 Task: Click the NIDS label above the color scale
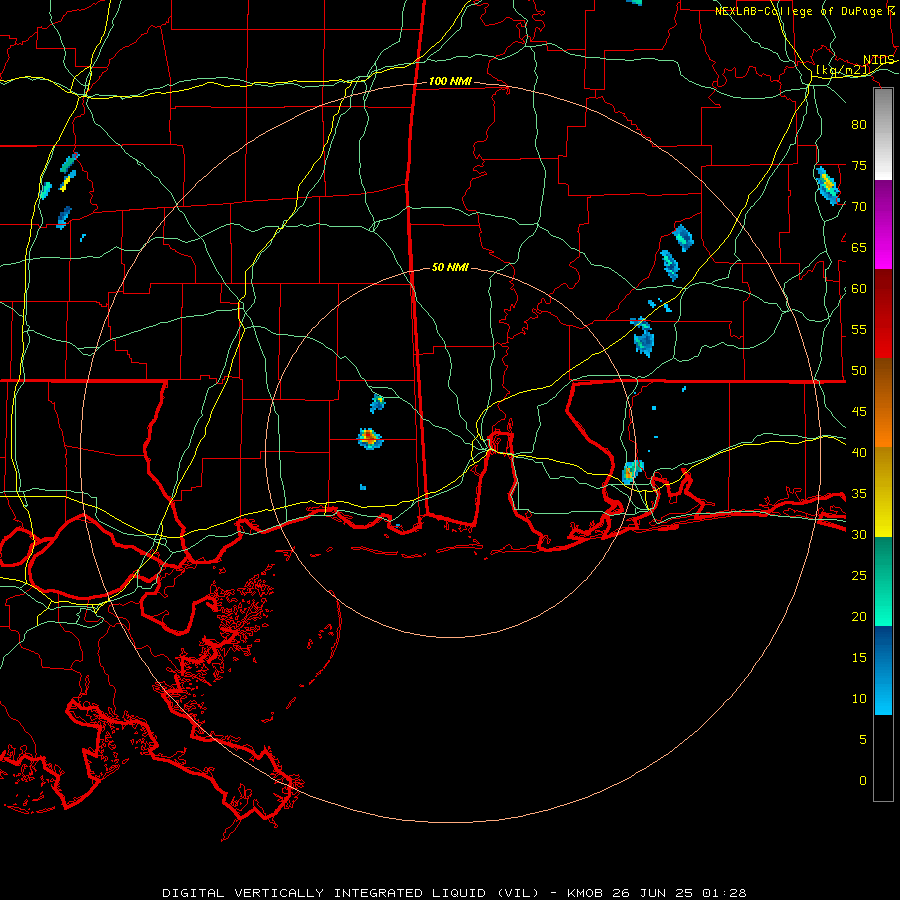pos(879,60)
